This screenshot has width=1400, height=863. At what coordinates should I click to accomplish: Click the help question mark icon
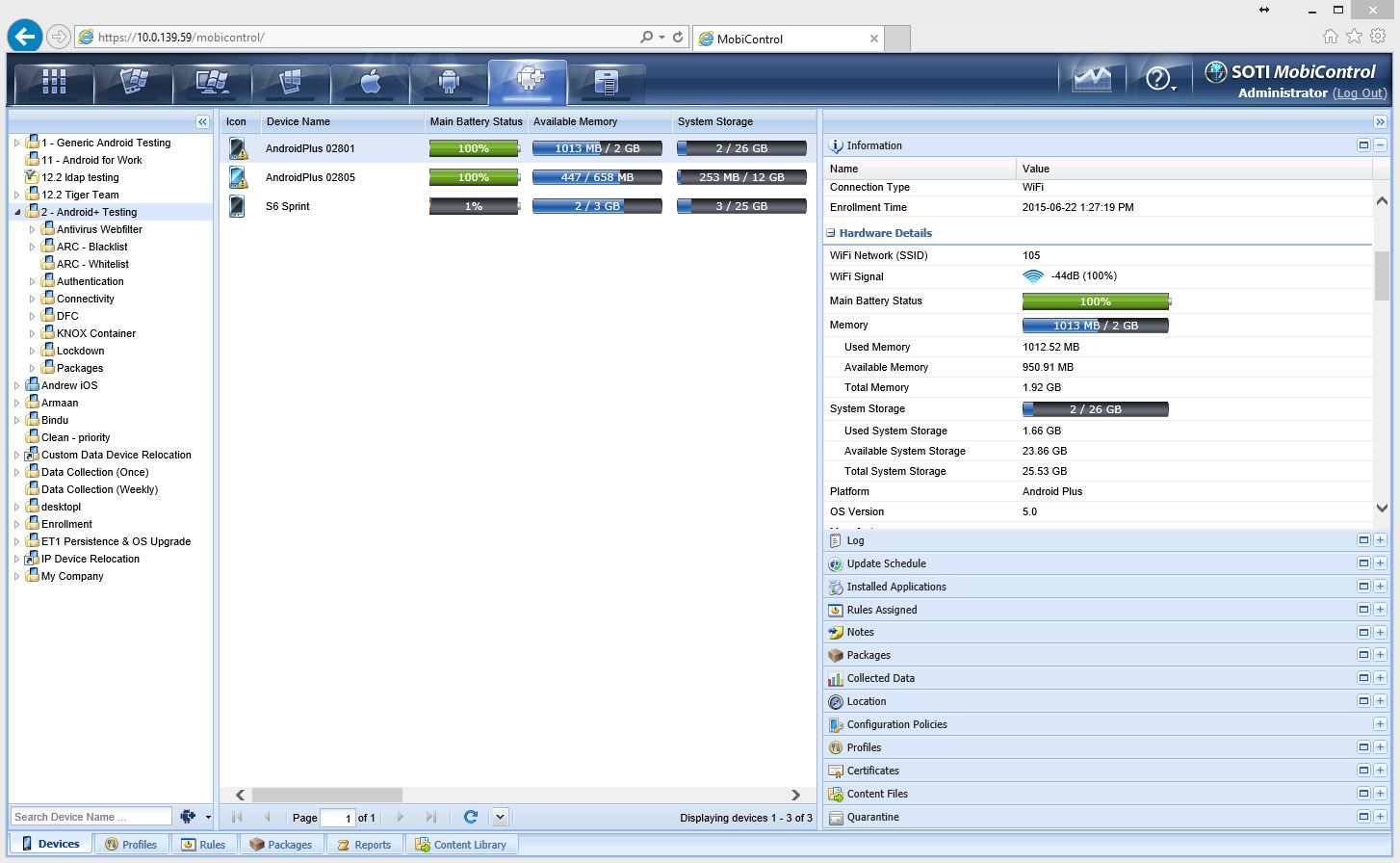click(x=1159, y=80)
